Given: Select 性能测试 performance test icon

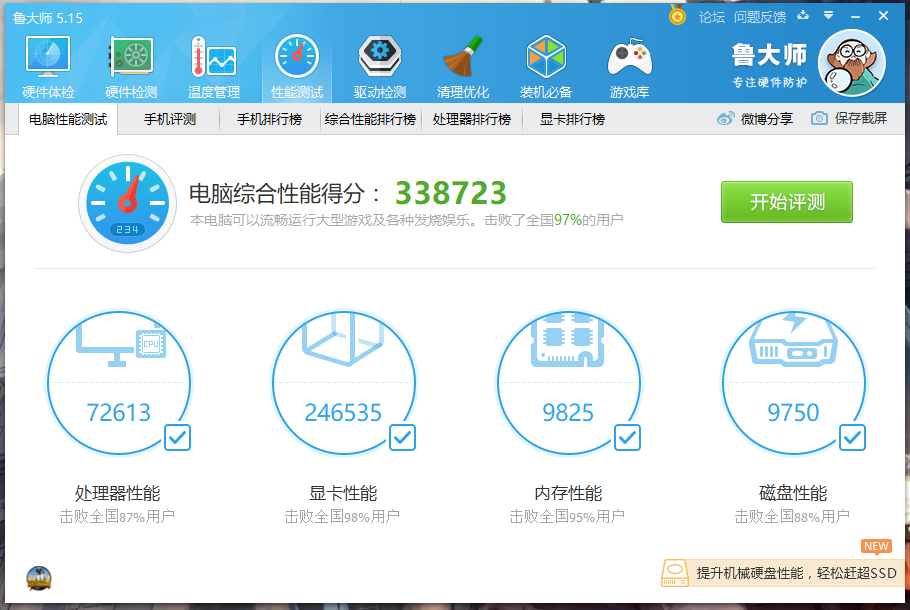Looking at the screenshot, I should tap(297, 56).
